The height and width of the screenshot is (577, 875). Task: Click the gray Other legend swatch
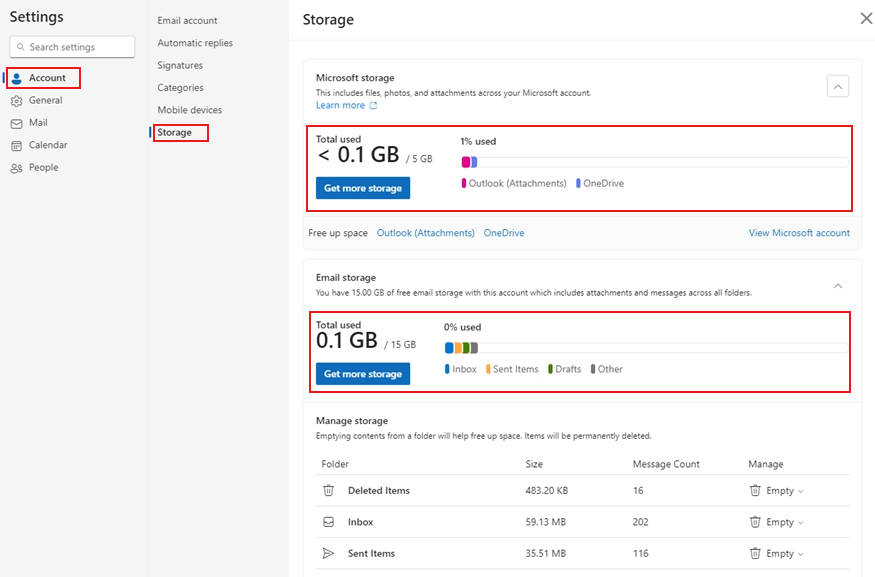(x=593, y=369)
